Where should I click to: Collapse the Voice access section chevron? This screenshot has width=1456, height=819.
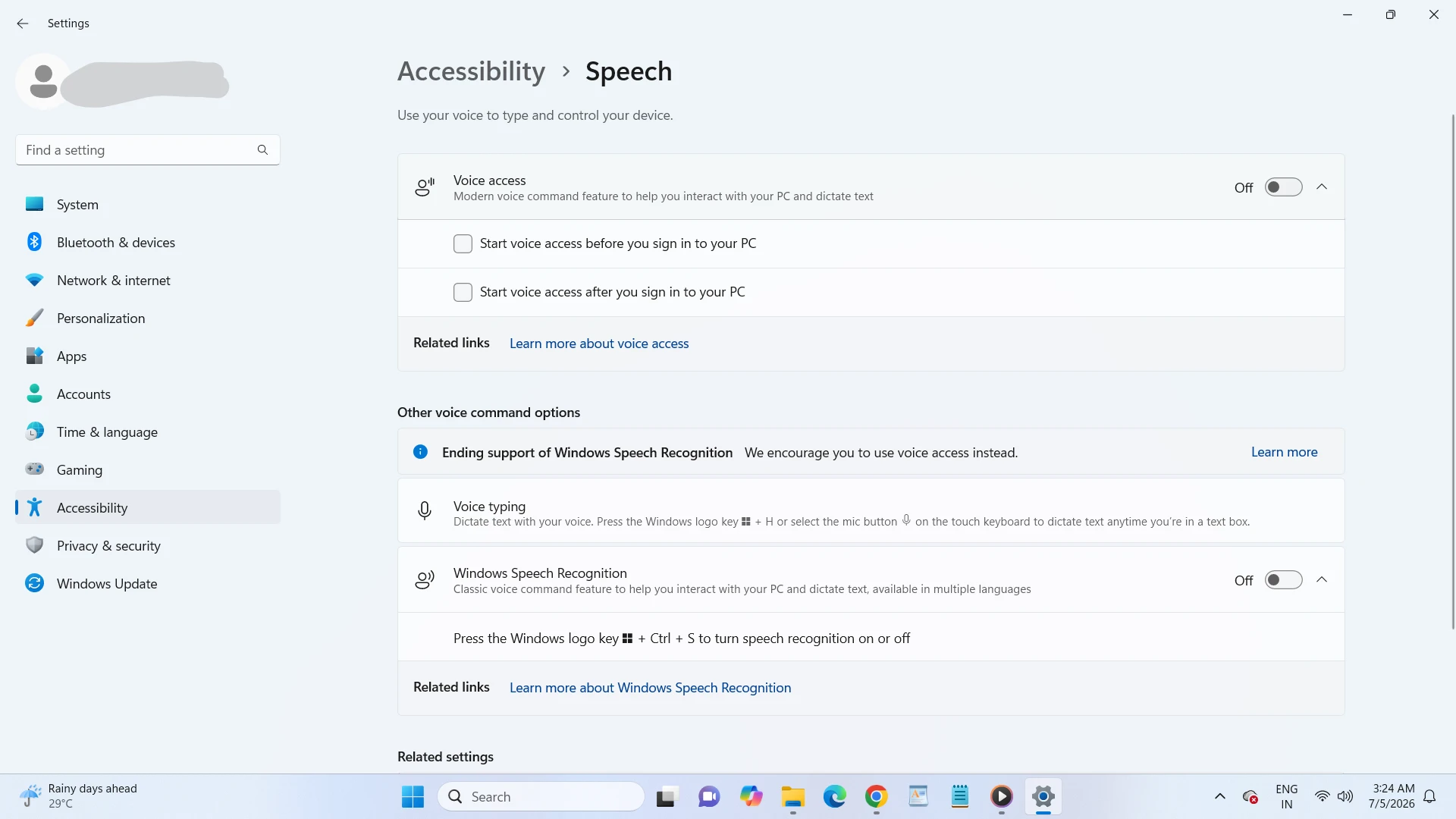click(x=1322, y=187)
